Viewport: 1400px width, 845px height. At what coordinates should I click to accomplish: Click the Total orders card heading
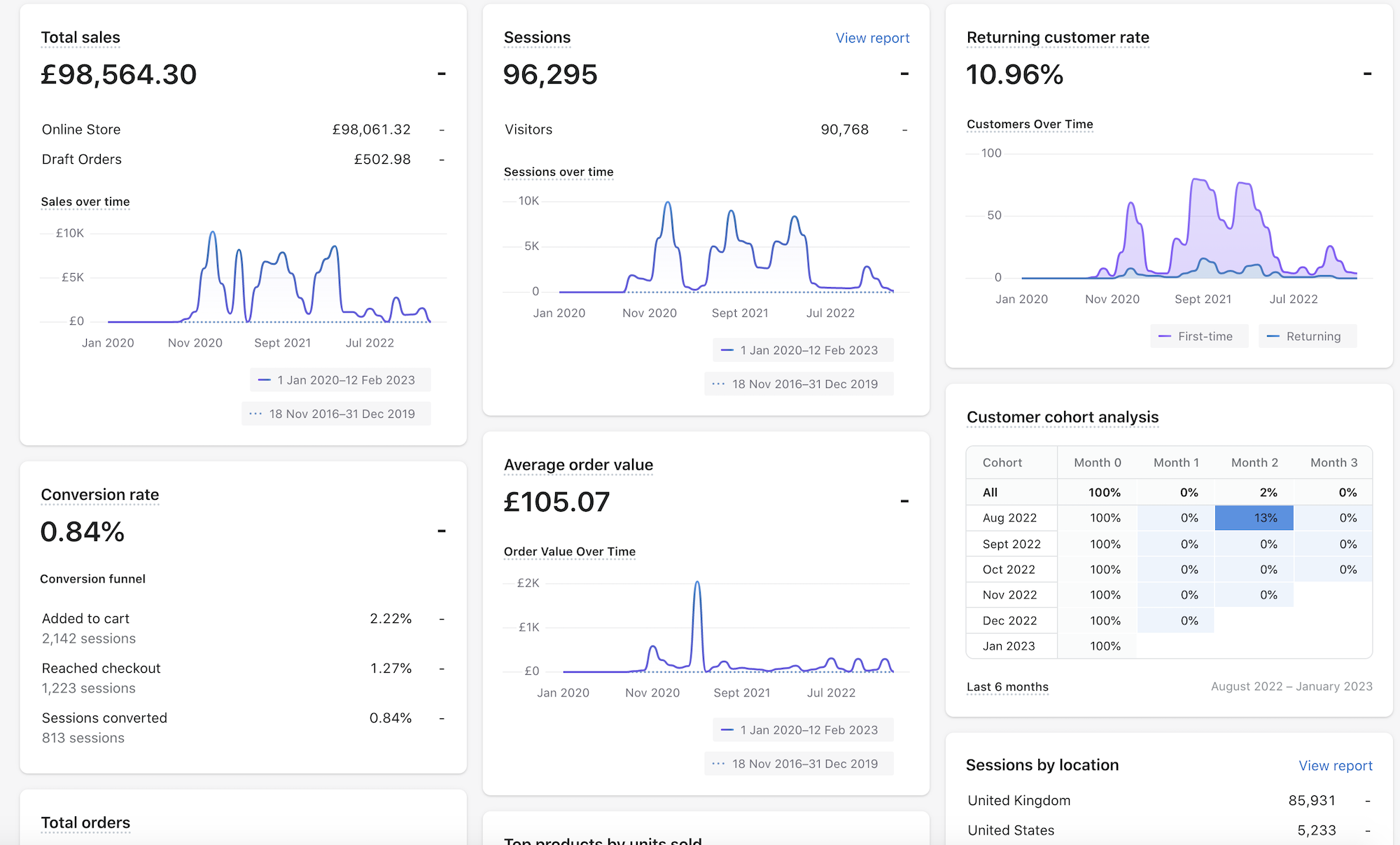tap(85, 823)
